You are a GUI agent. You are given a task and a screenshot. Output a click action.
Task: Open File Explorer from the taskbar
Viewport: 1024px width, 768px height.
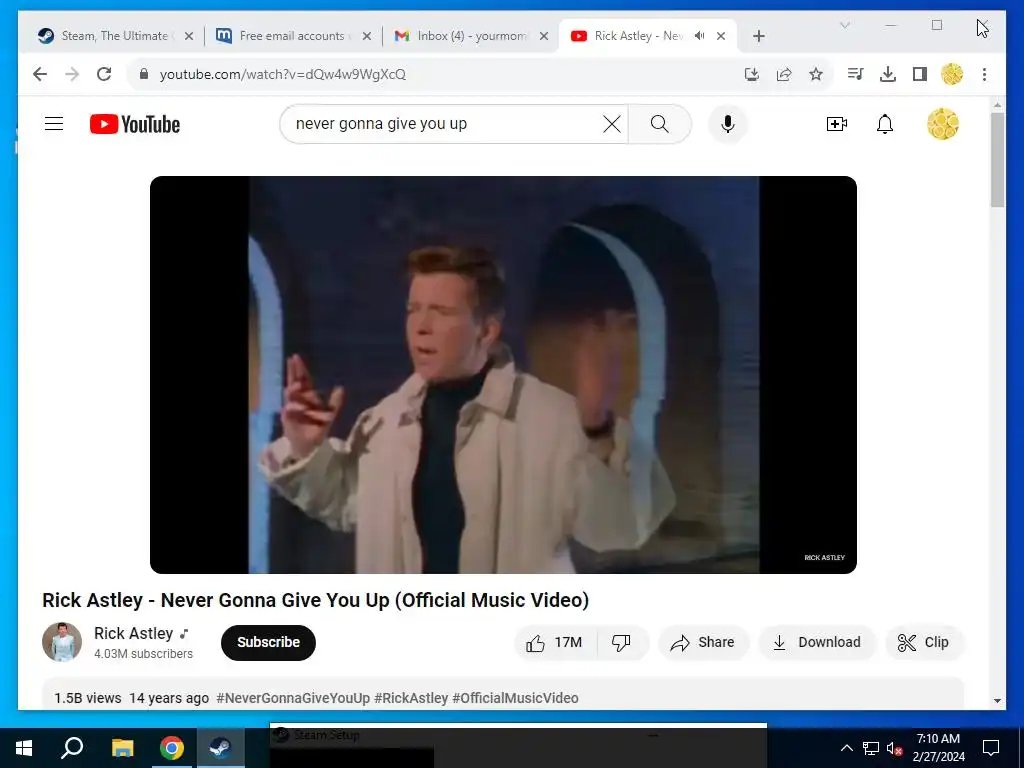tap(122, 748)
